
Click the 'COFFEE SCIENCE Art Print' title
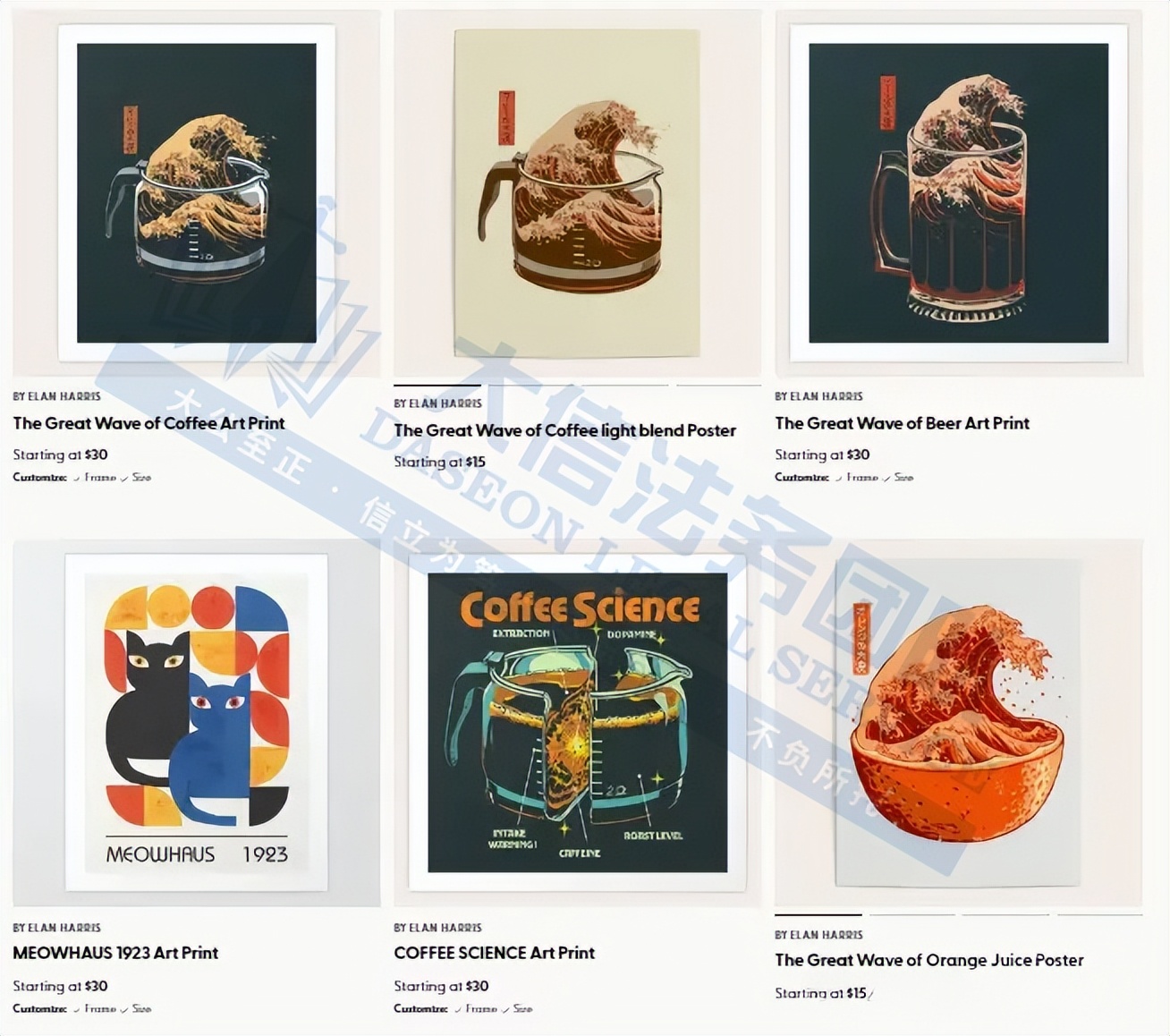494,953
